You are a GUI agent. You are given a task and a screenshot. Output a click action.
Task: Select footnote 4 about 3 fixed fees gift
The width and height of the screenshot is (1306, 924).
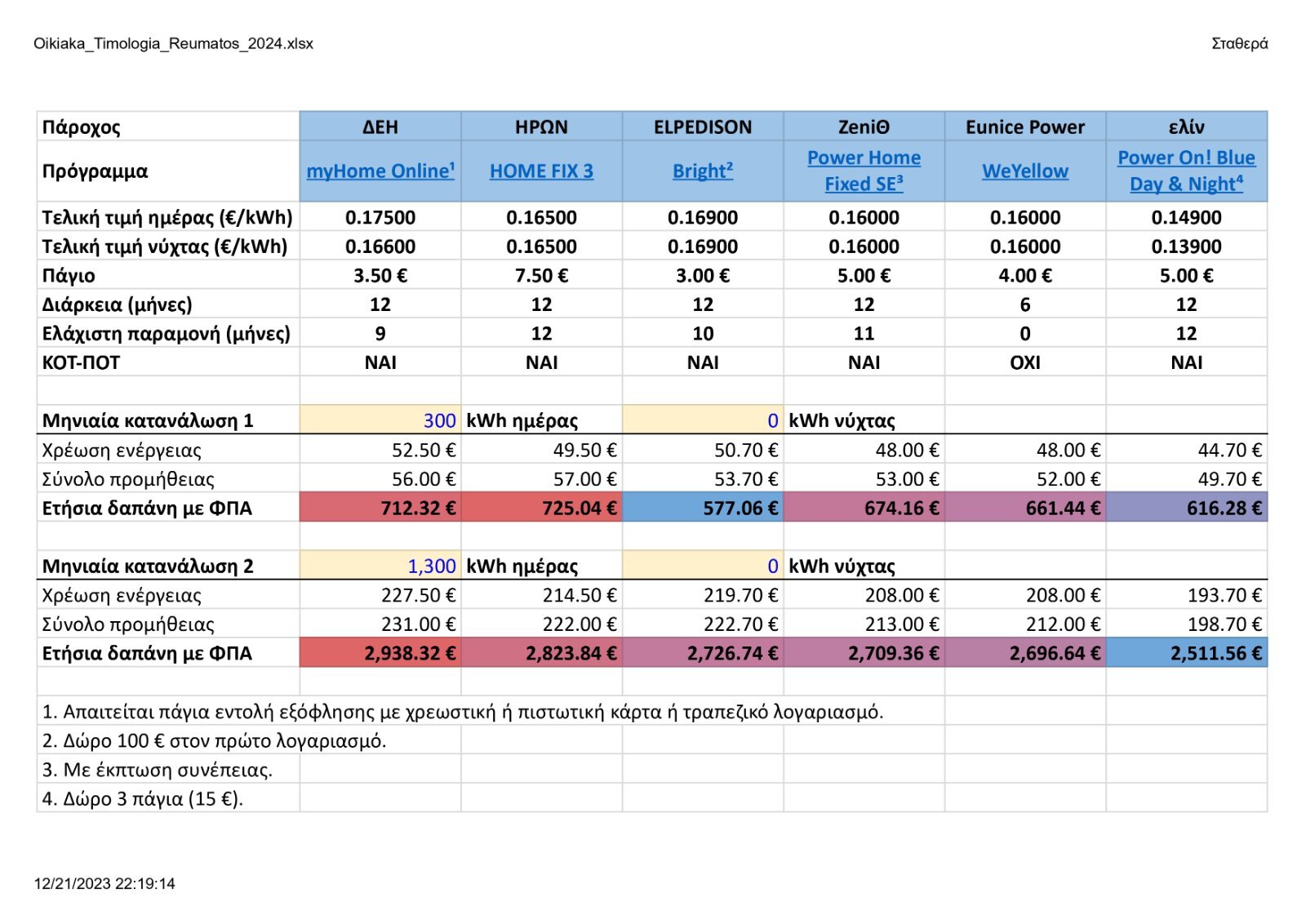coord(142,798)
